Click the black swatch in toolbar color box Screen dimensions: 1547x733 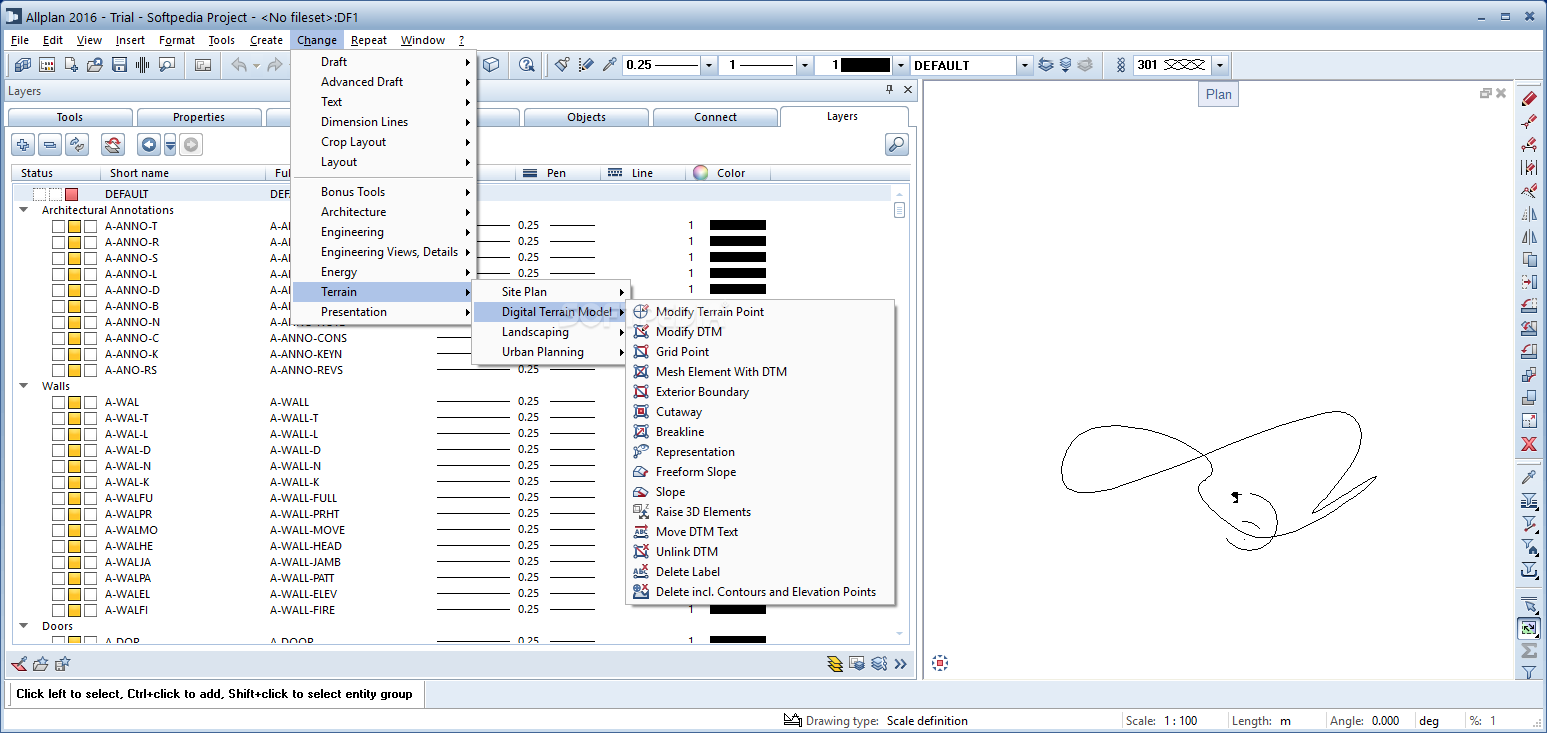coord(866,65)
